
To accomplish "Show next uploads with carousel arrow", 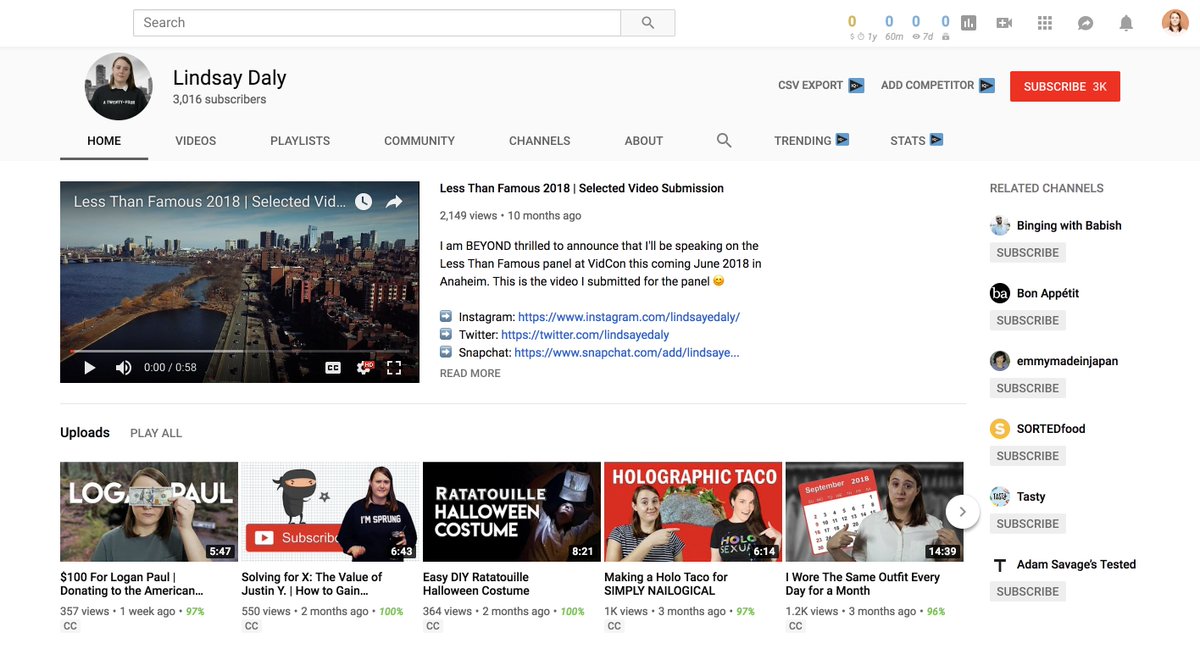I will 962,512.
